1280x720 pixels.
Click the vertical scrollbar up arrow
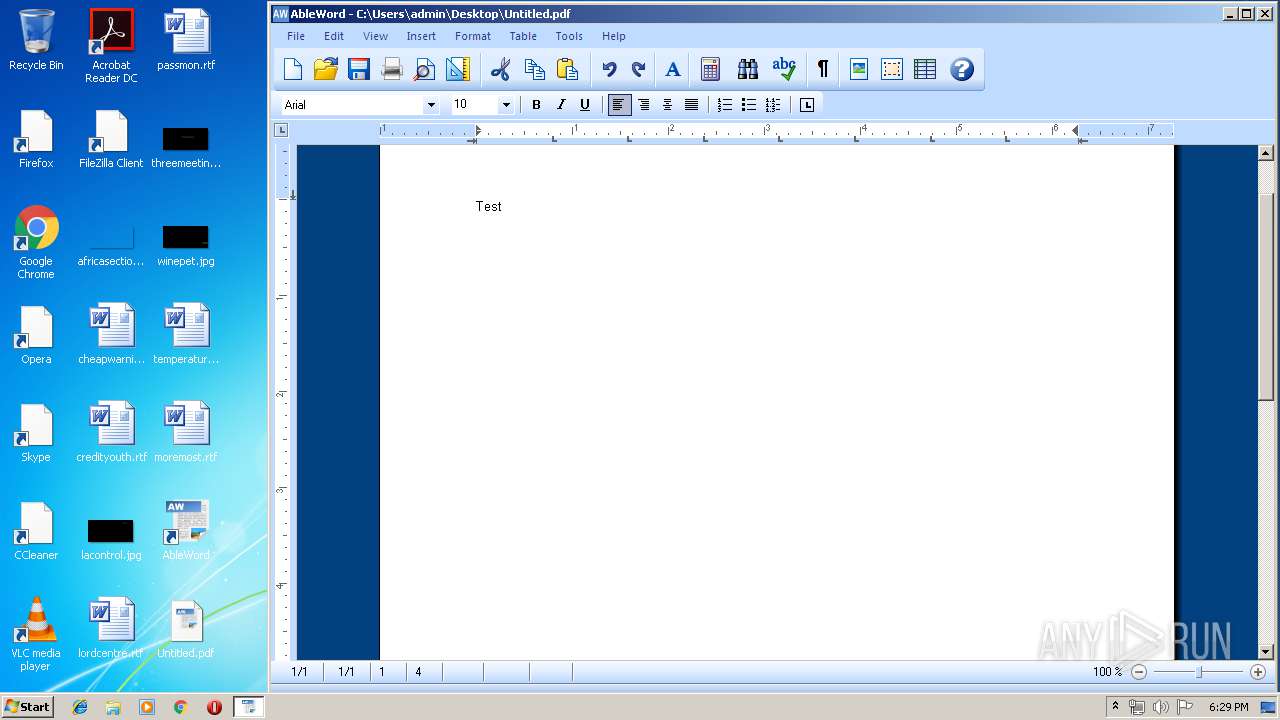pos(1266,153)
